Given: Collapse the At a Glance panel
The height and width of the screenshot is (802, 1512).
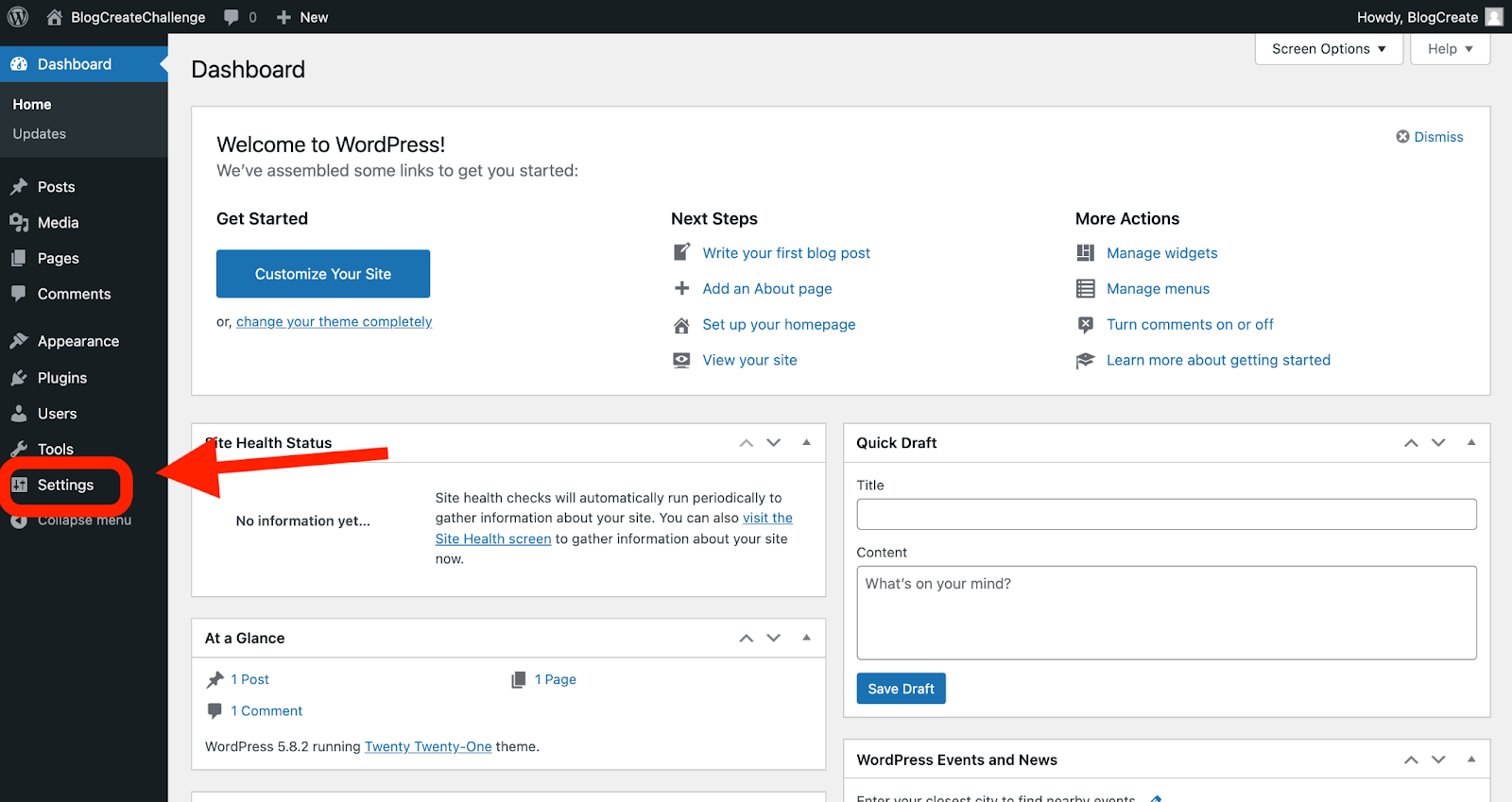Looking at the screenshot, I should [806, 638].
